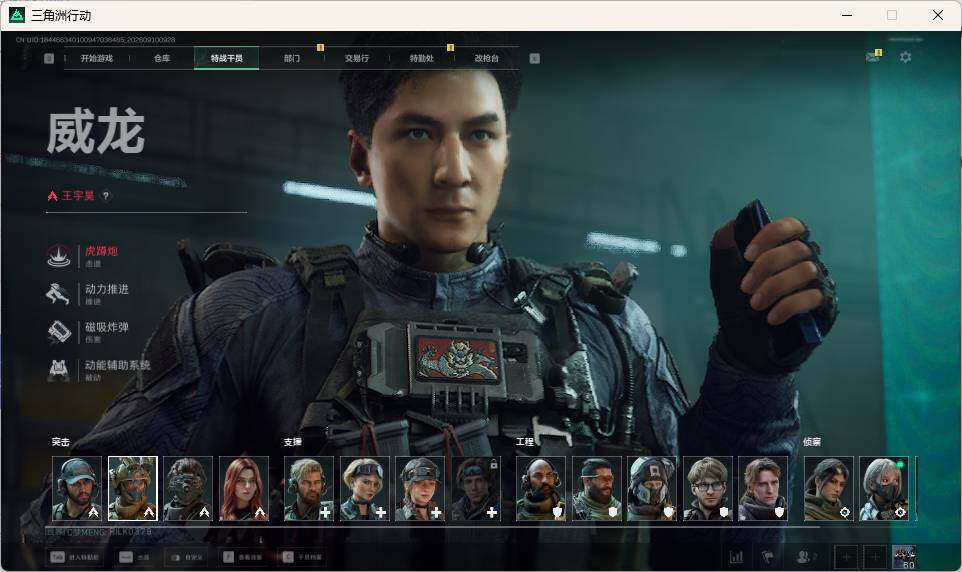Open the 特勤处 tab
Screen dimensions: 962x572
click(421, 58)
